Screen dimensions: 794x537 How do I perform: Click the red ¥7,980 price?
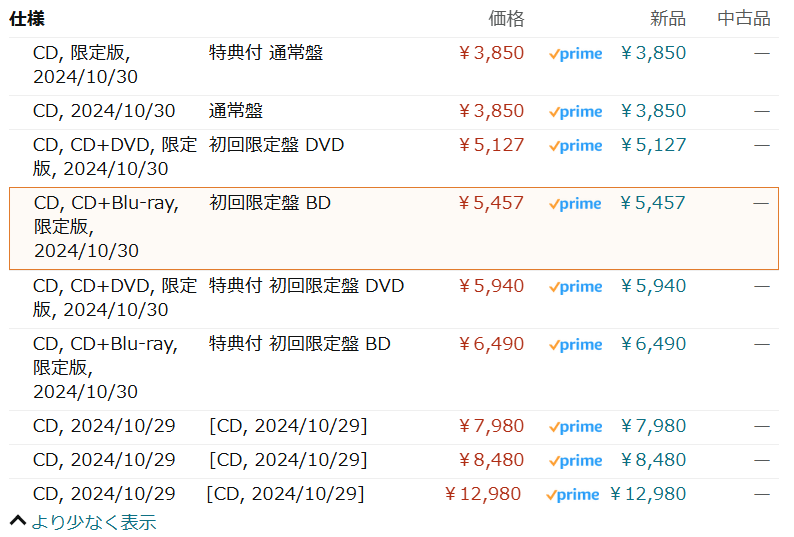[x=490, y=426]
